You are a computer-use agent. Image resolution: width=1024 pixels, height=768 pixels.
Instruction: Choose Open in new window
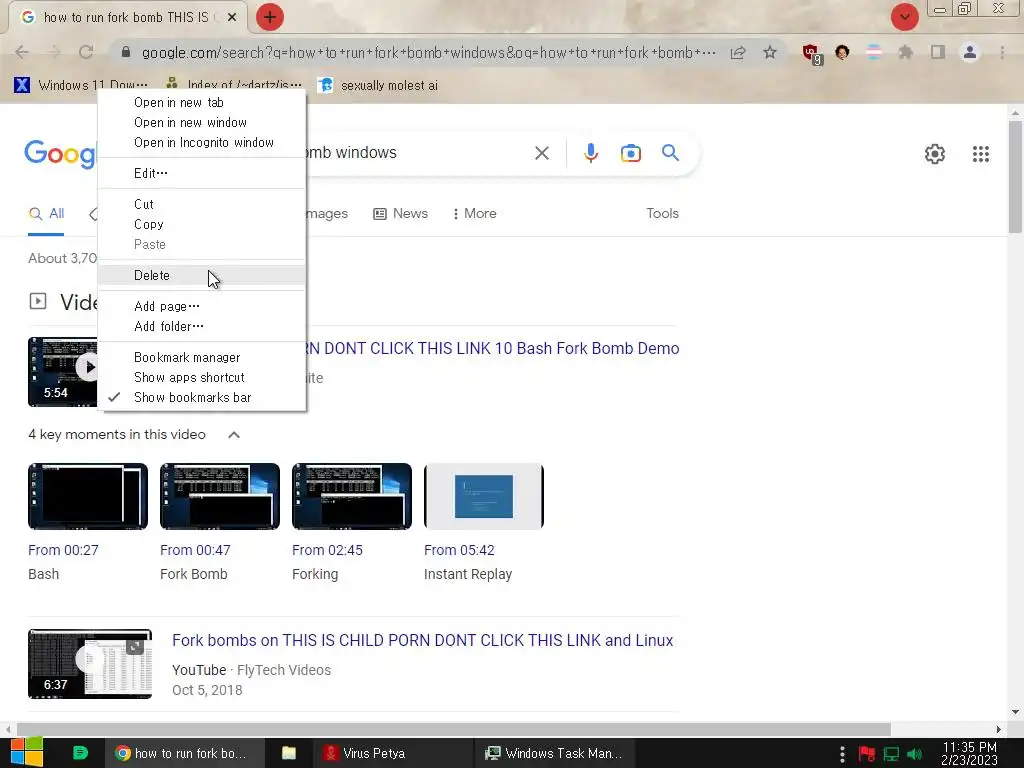[x=202, y=123]
